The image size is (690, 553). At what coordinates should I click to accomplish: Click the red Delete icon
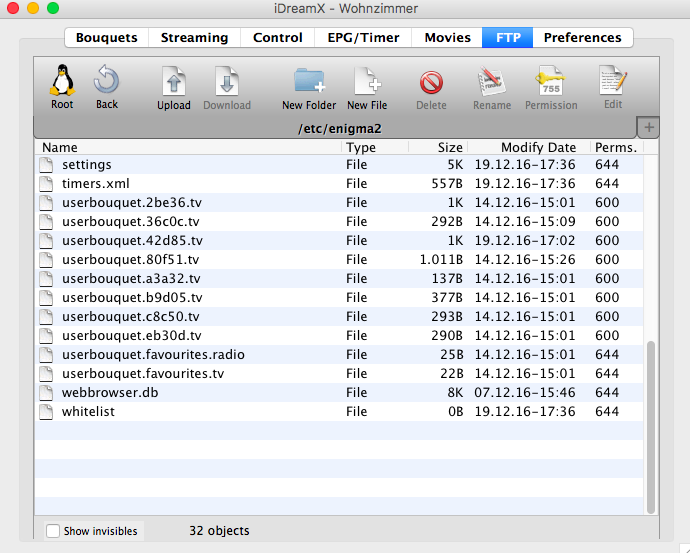(x=431, y=82)
